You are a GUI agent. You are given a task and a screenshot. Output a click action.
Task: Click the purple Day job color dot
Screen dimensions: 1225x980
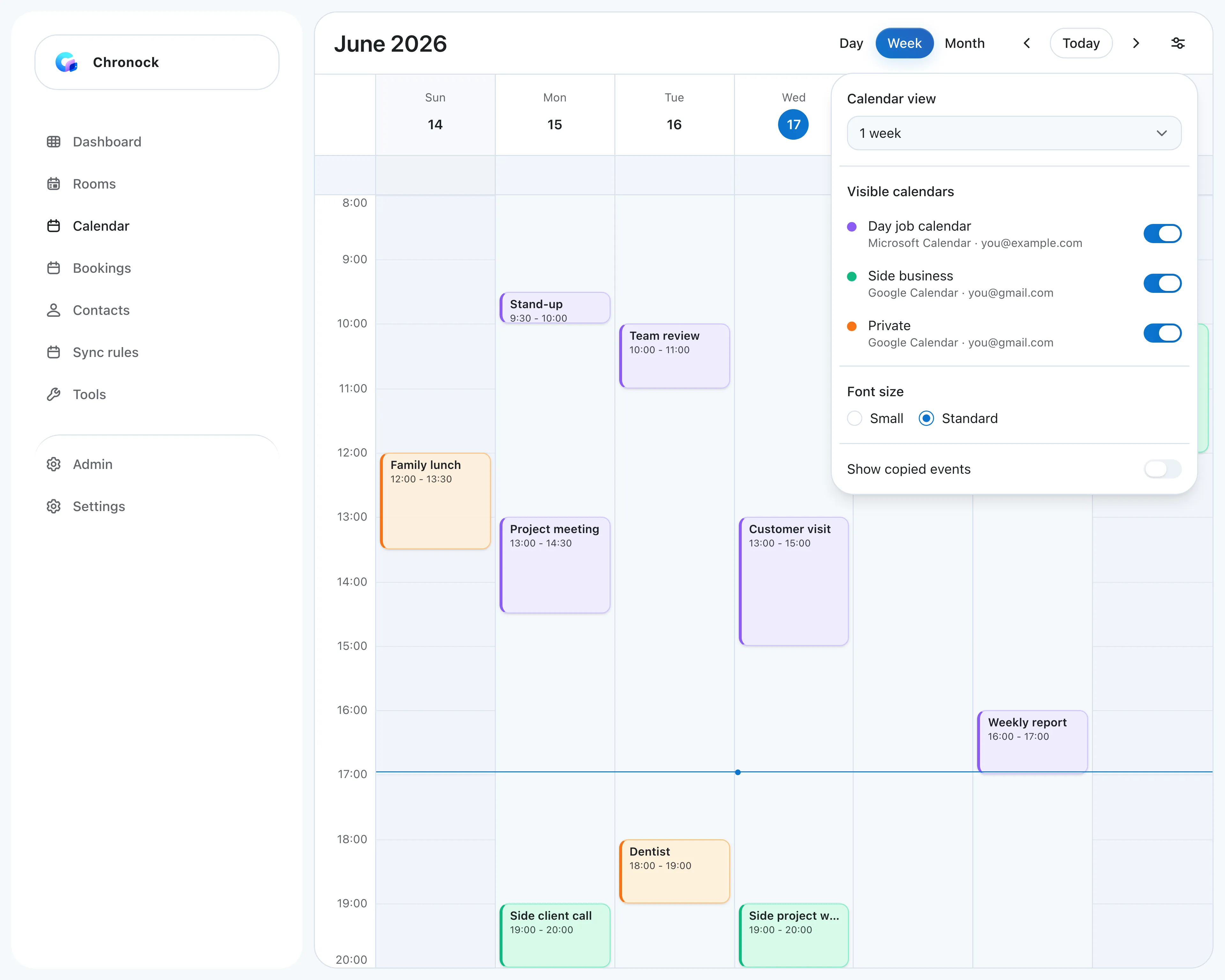[x=852, y=227]
